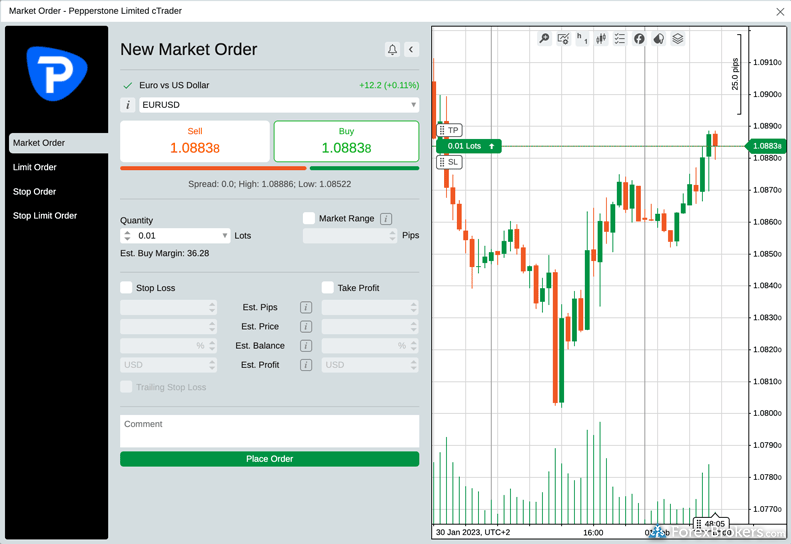Open the h1 timeframe selector
791x544 pixels.
coord(582,39)
